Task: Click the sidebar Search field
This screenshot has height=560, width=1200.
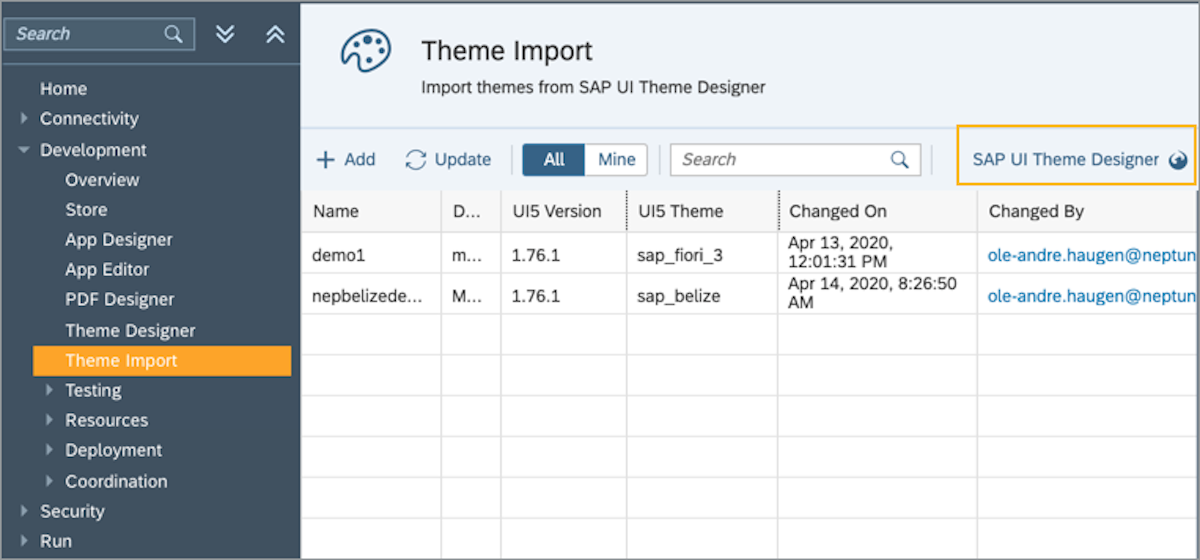Action: pyautogui.click(x=99, y=34)
